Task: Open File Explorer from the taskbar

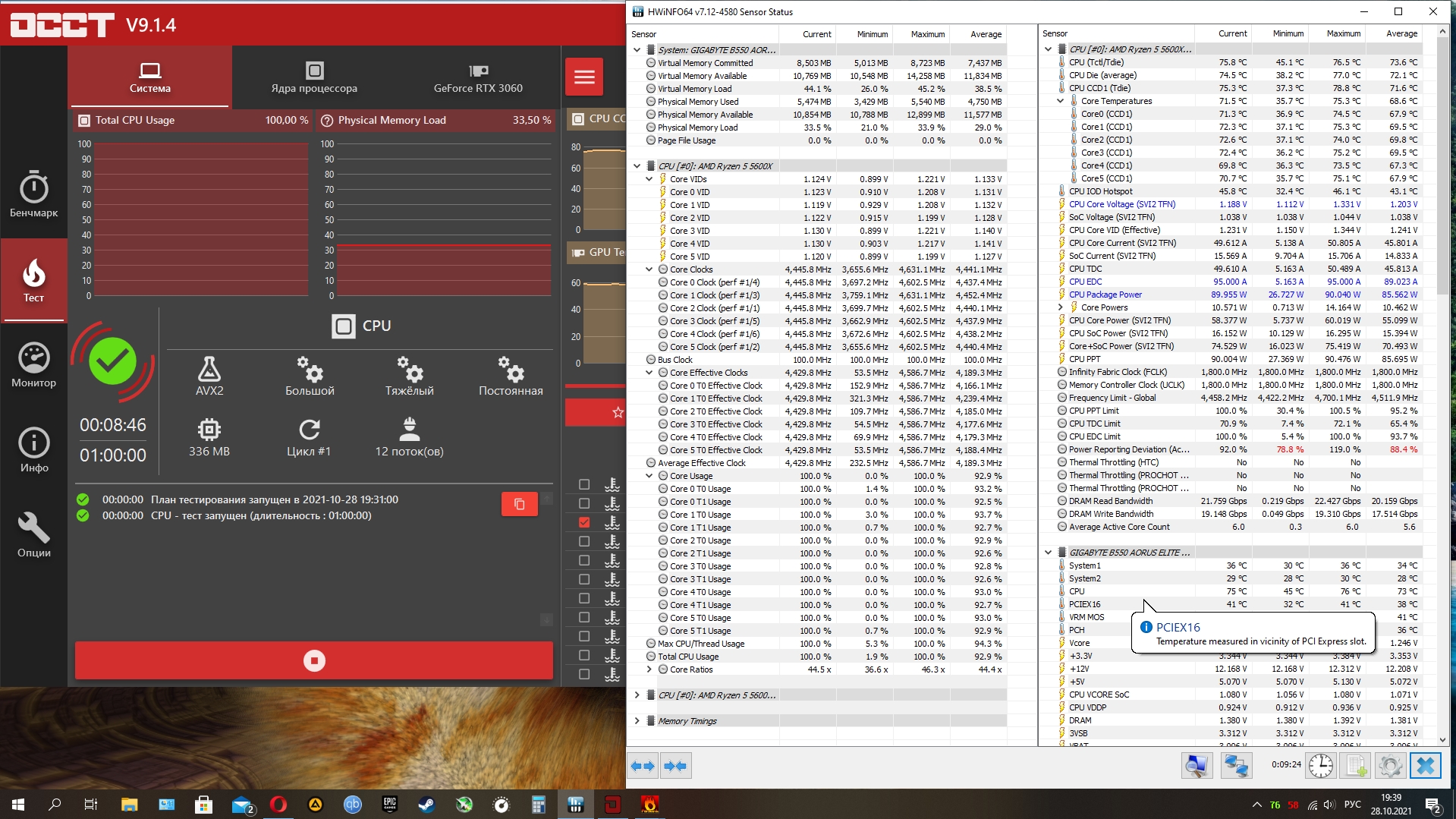Action: pyautogui.click(x=129, y=804)
